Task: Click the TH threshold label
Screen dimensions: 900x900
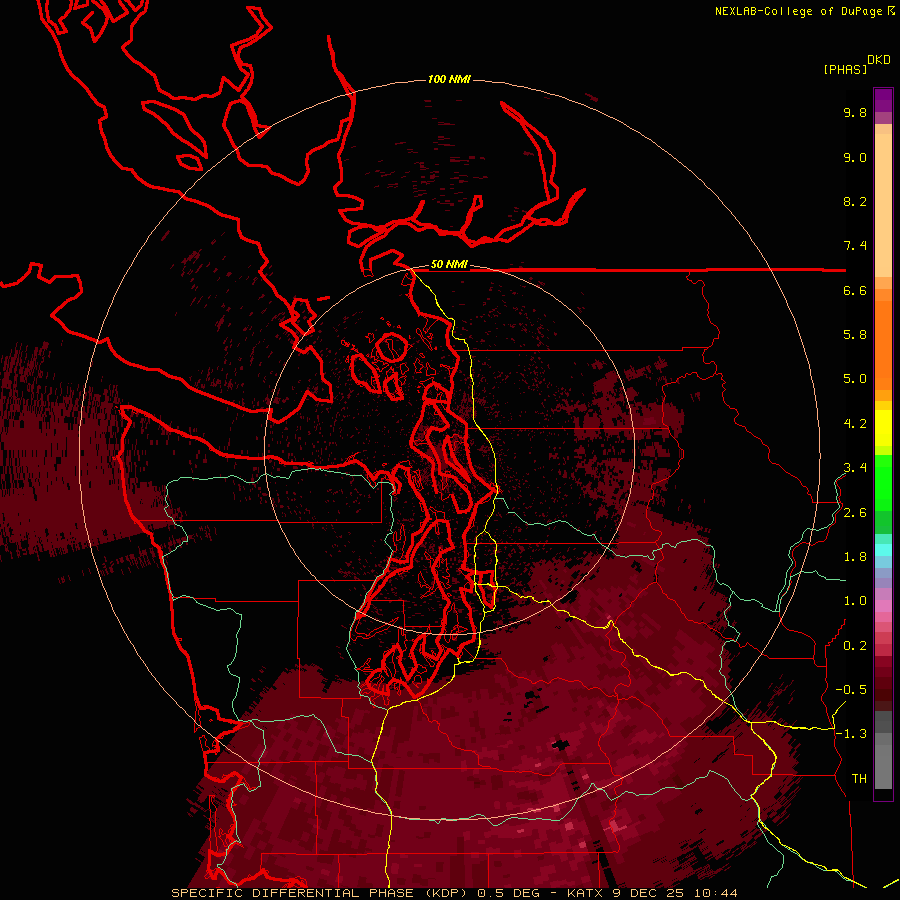Action: coord(859,779)
